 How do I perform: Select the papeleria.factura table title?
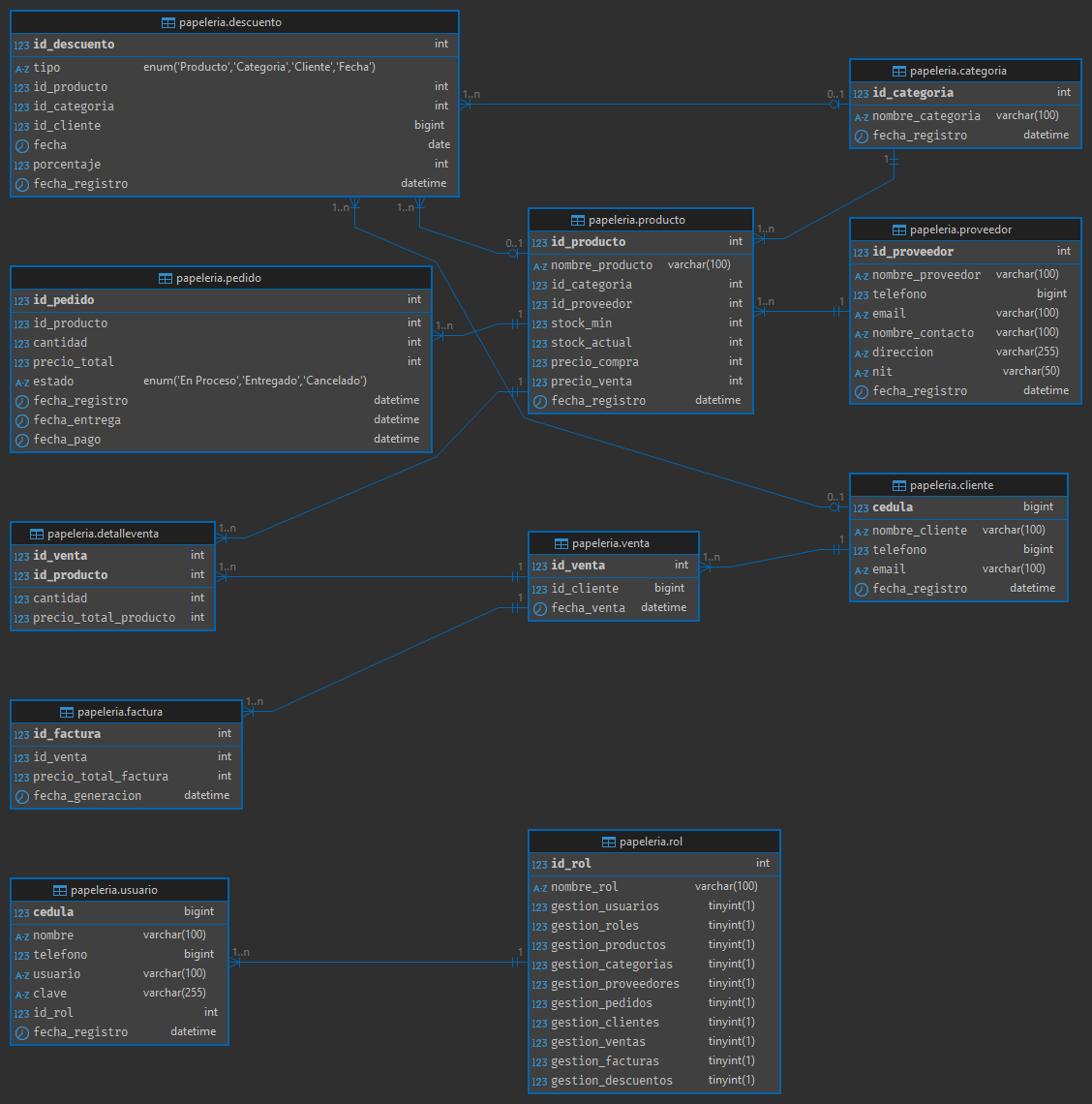pyautogui.click(x=120, y=713)
